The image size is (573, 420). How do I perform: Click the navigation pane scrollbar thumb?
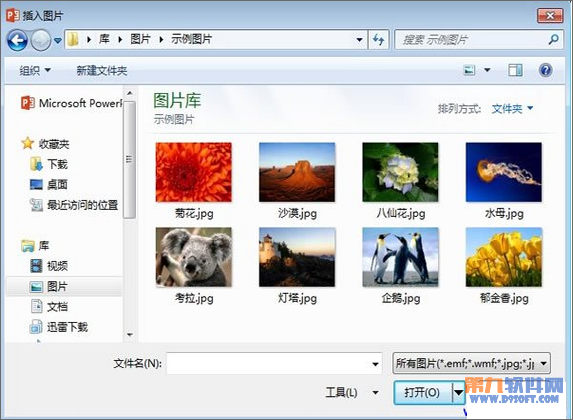tap(129, 159)
